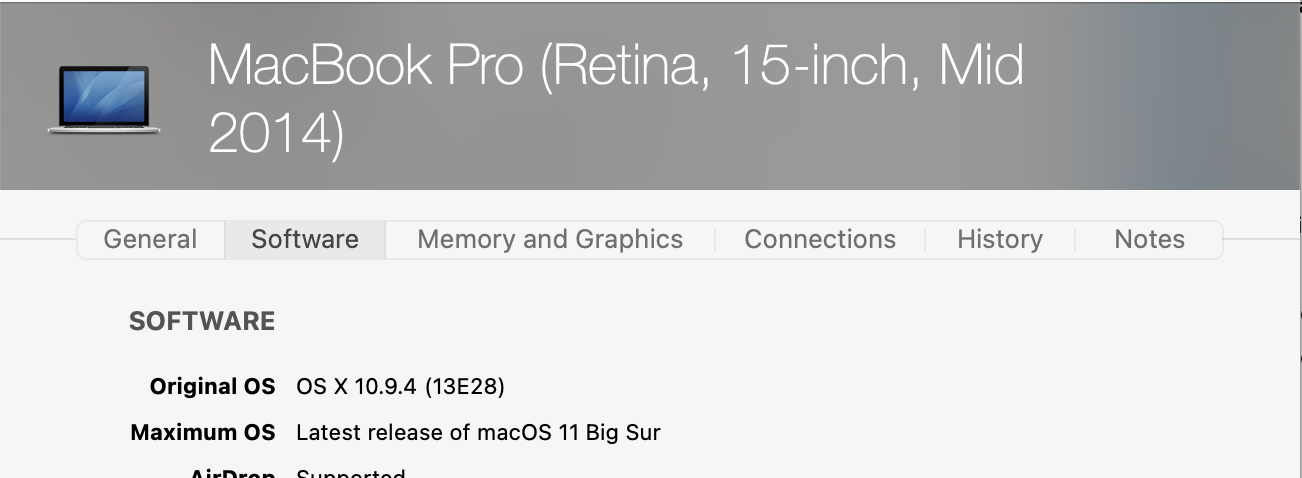1302x478 pixels.
Task: Select the OS X 10.9.4 version text
Action: [x=356, y=386]
